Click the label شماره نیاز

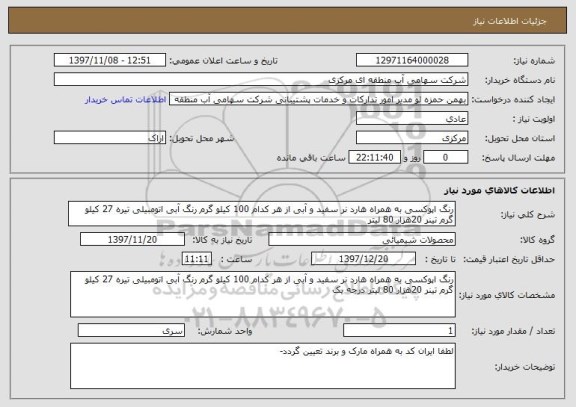pos(534,61)
